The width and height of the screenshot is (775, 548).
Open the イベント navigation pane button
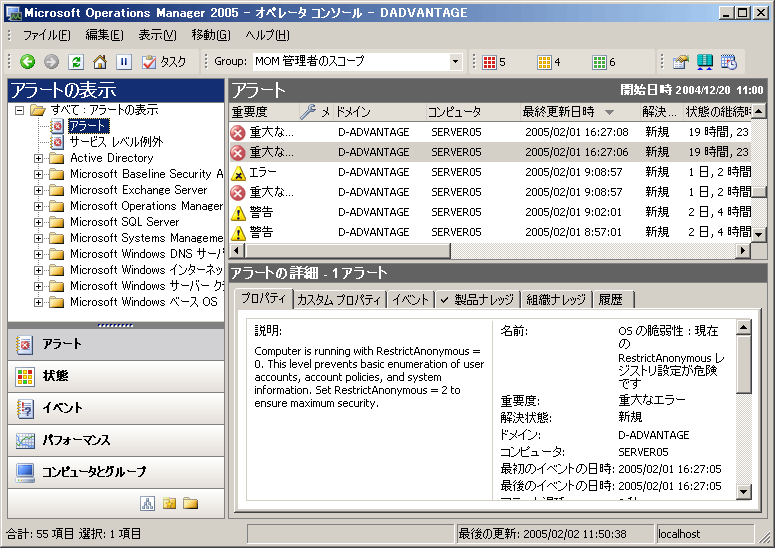click(116, 408)
